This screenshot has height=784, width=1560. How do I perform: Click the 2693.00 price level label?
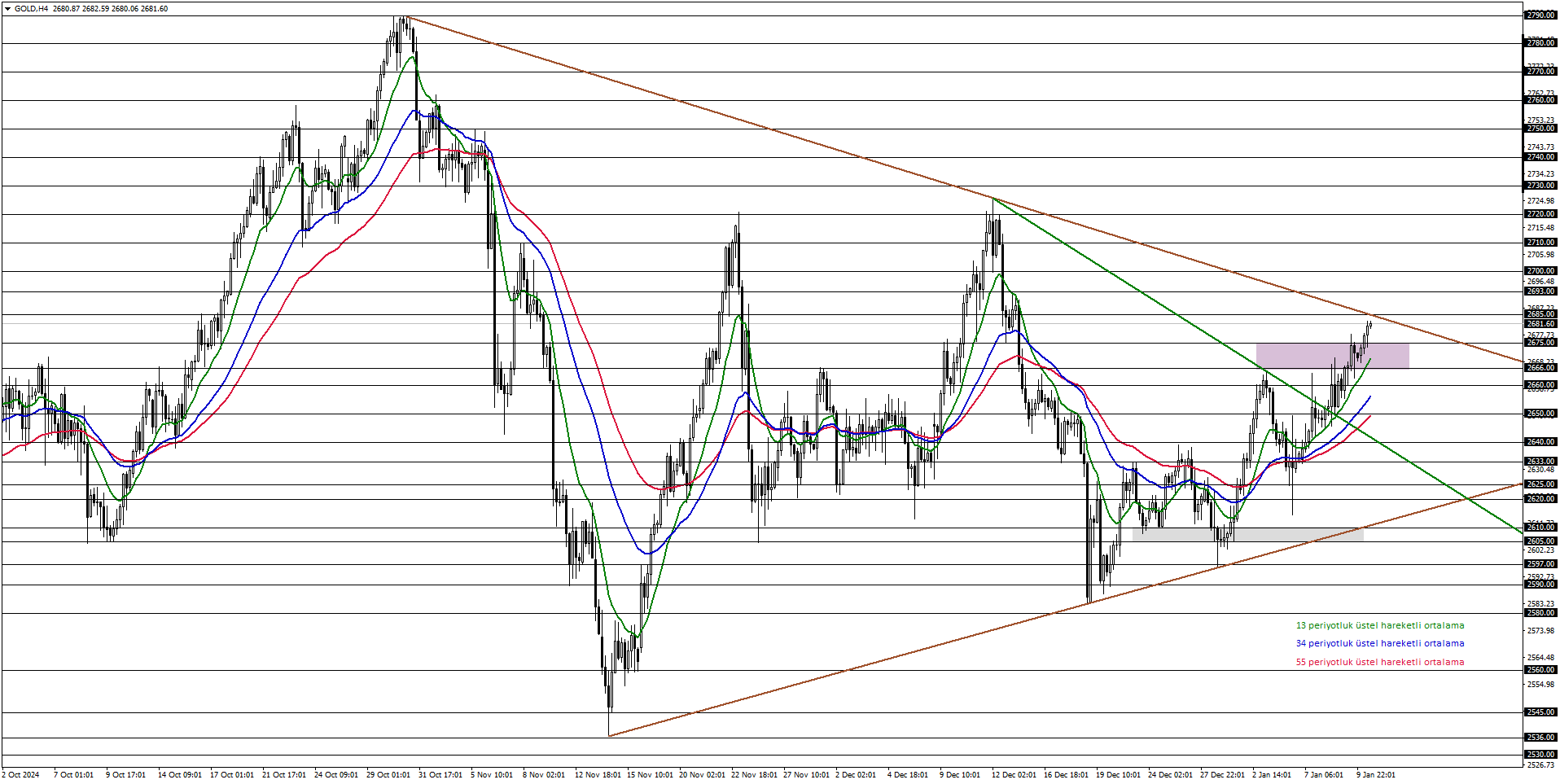coord(1540,291)
